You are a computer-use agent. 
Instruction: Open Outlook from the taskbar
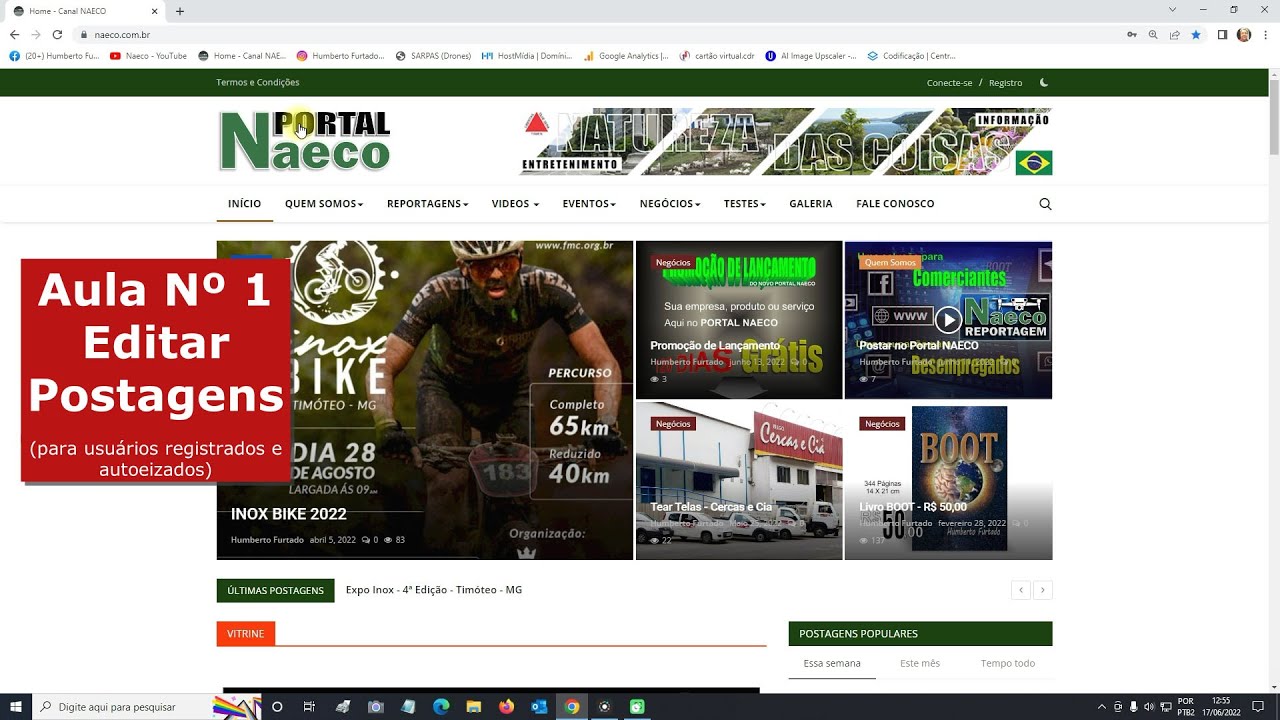(539, 707)
